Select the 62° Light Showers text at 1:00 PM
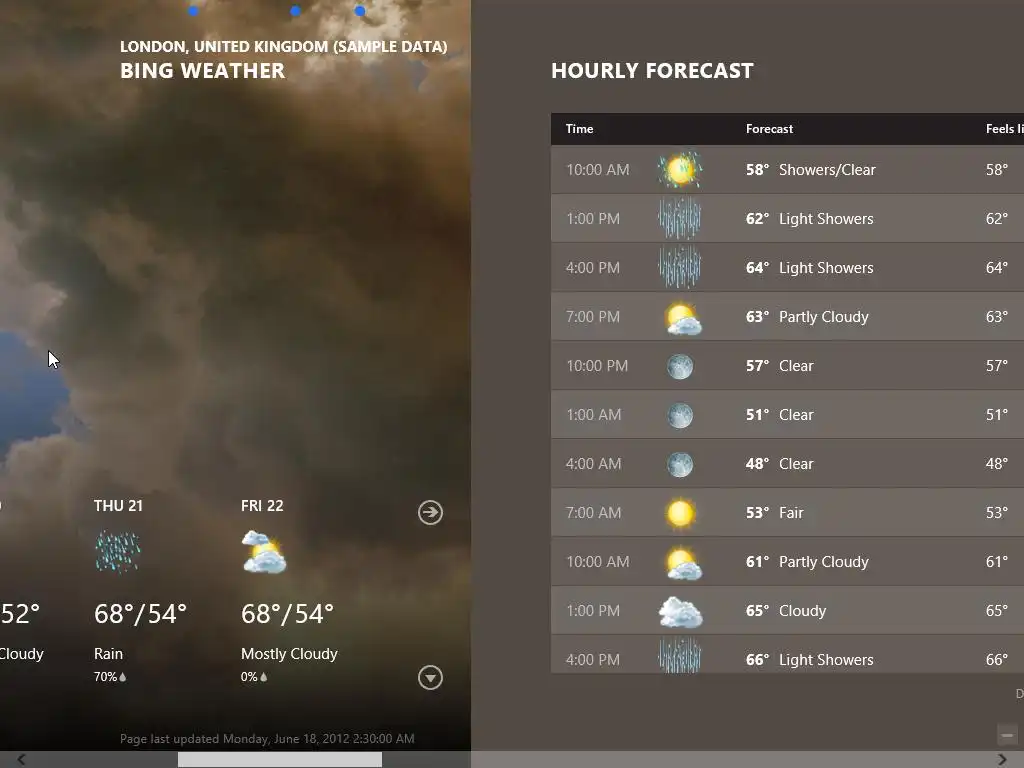Screen dimensions: 1024x768 click(x=810, y=219)
